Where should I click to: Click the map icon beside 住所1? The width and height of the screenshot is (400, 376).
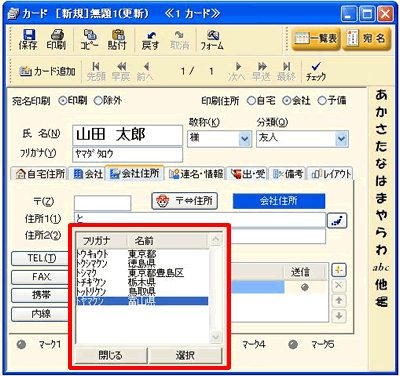337,220
